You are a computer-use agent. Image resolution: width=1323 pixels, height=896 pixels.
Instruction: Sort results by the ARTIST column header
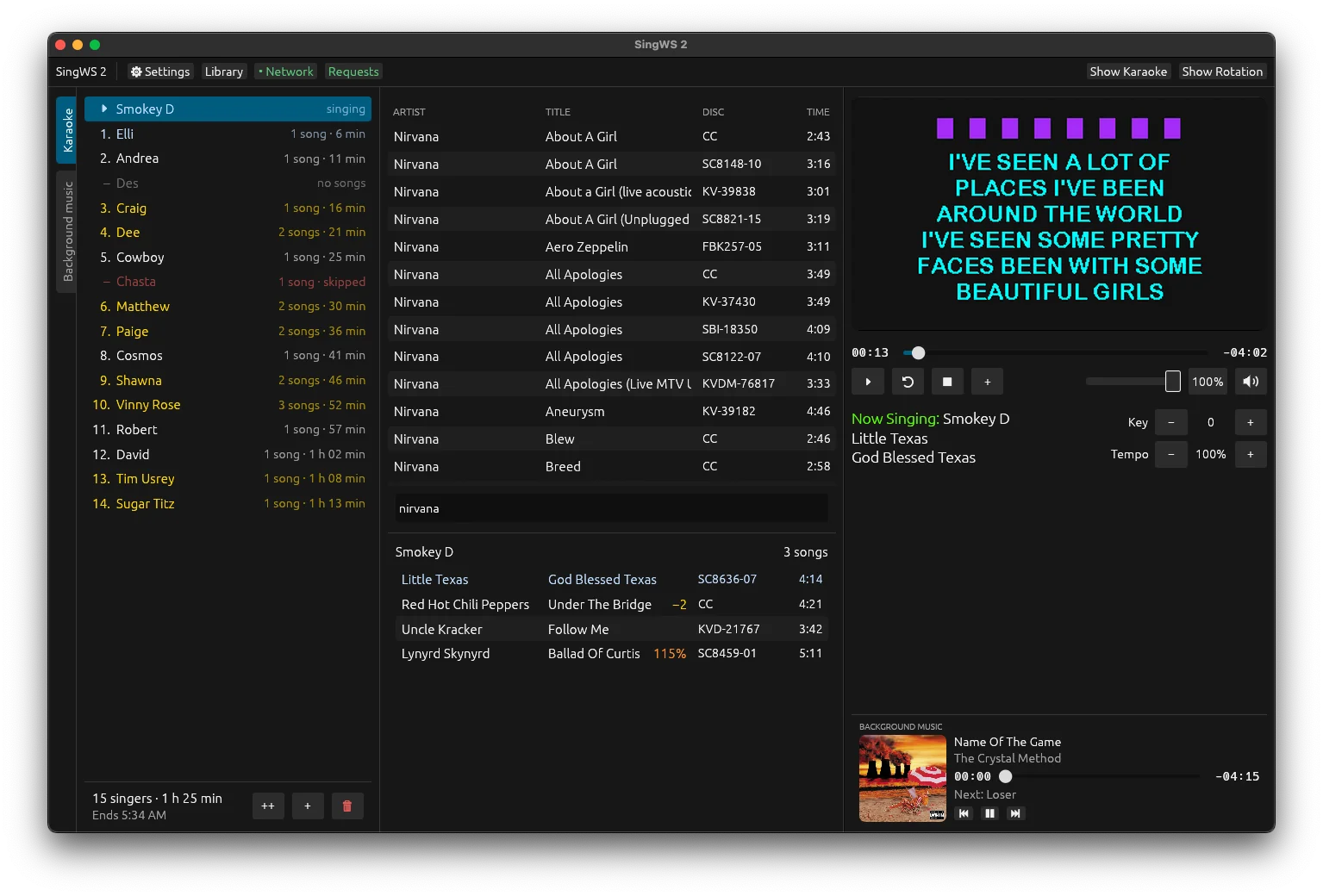(409, 112)
